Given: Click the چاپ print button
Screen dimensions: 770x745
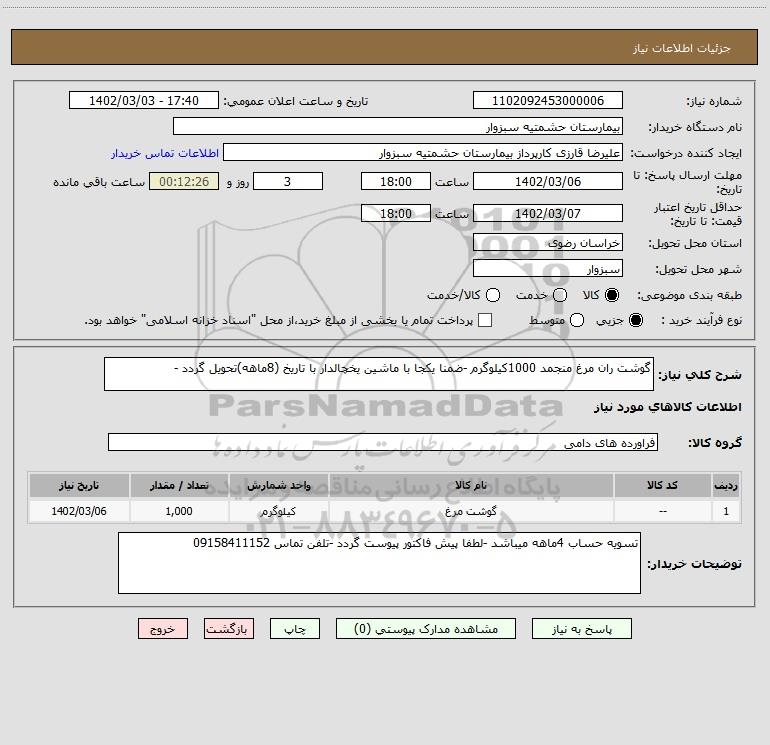Looking at the screenshot, I should pyautogui.click(x=295, y=629).
